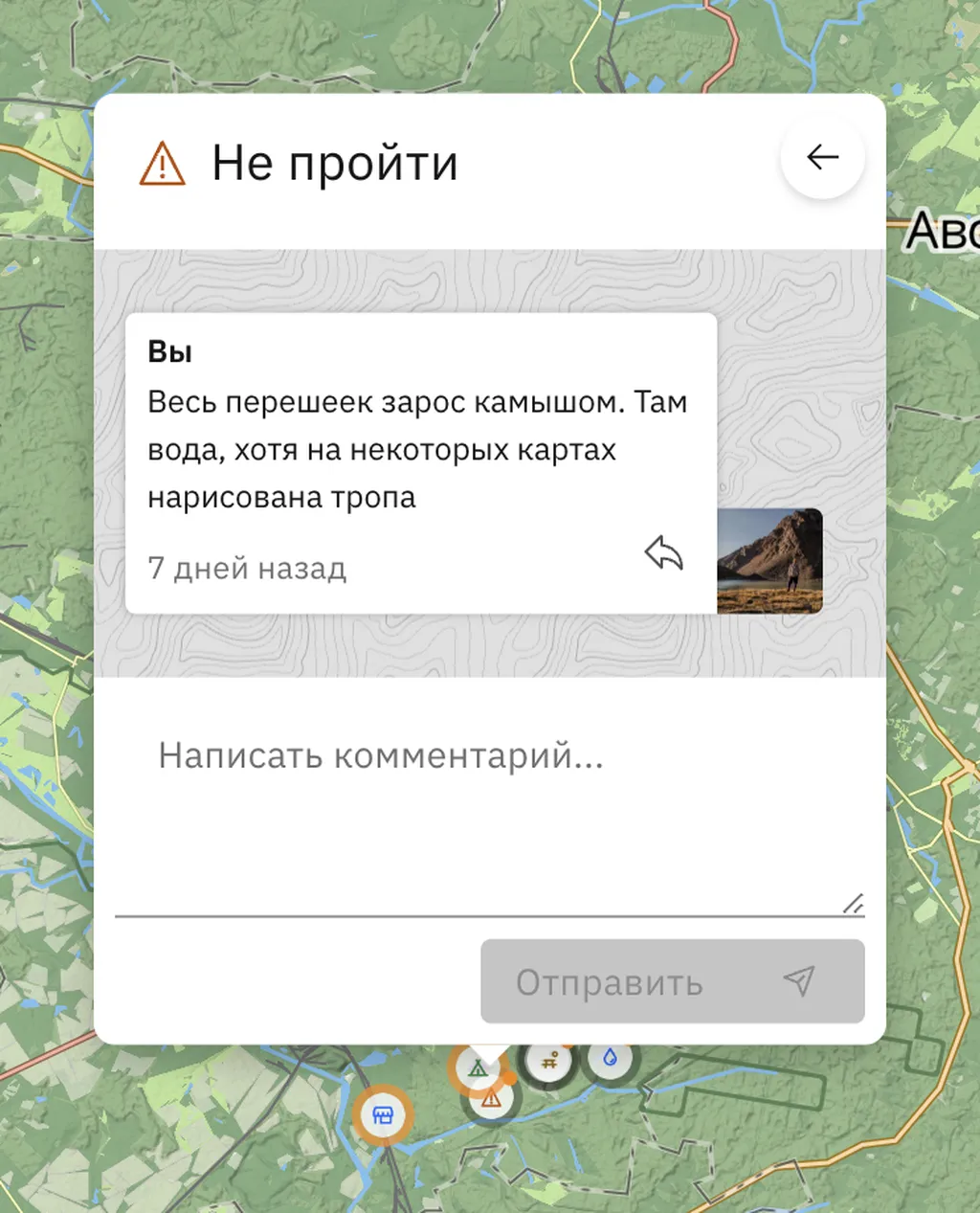Click the warning icon beside 'Не пройти'
The width and height of the screenshot is (980, 1213).
[x=163, y=164]
